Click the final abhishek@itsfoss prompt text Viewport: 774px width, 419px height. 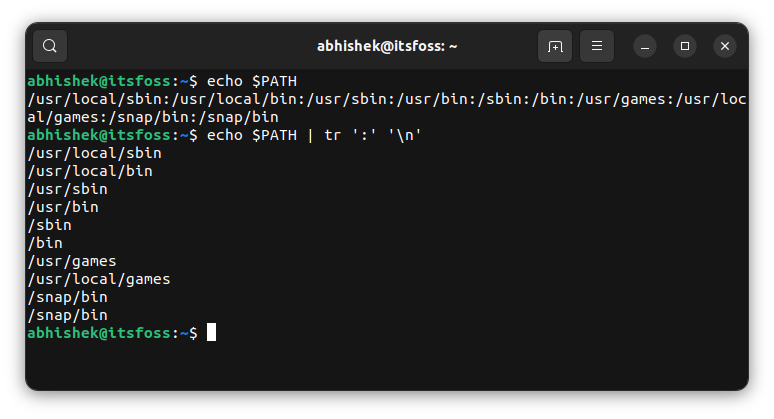pos(99,333)
